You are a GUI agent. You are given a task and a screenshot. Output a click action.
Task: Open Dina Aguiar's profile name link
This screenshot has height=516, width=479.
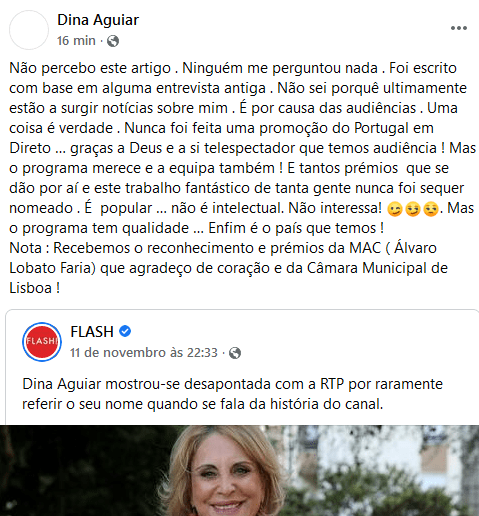98,20
